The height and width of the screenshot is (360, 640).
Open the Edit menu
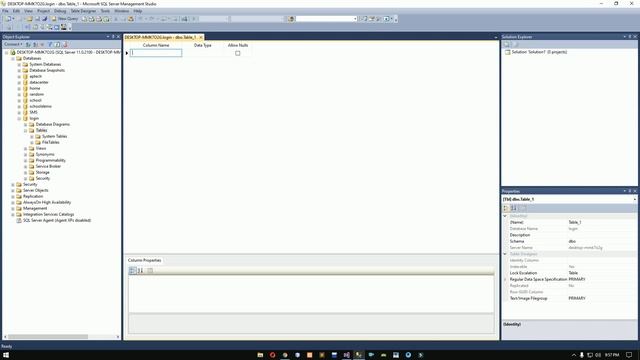(x=16, y=11)
